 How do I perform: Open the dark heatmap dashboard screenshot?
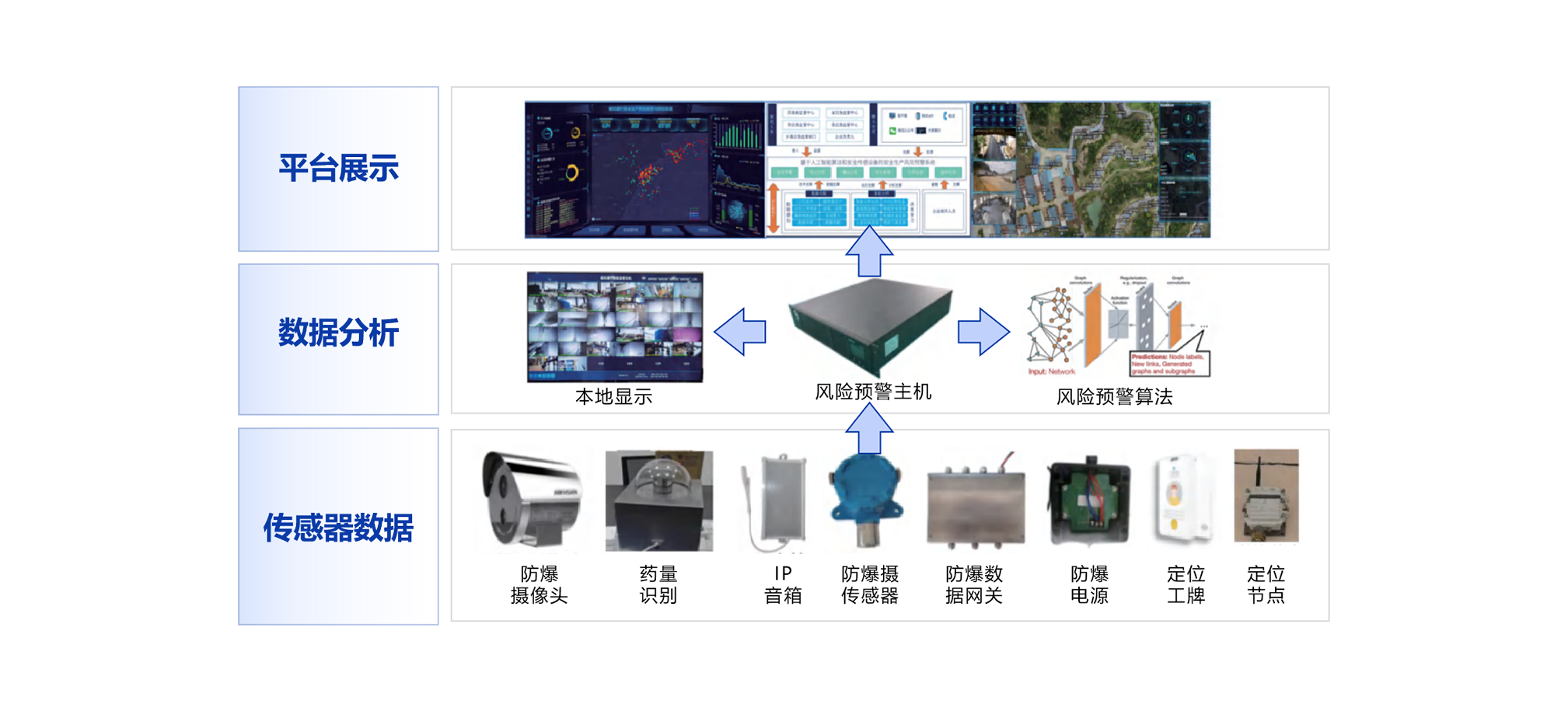tap(644, 169)
